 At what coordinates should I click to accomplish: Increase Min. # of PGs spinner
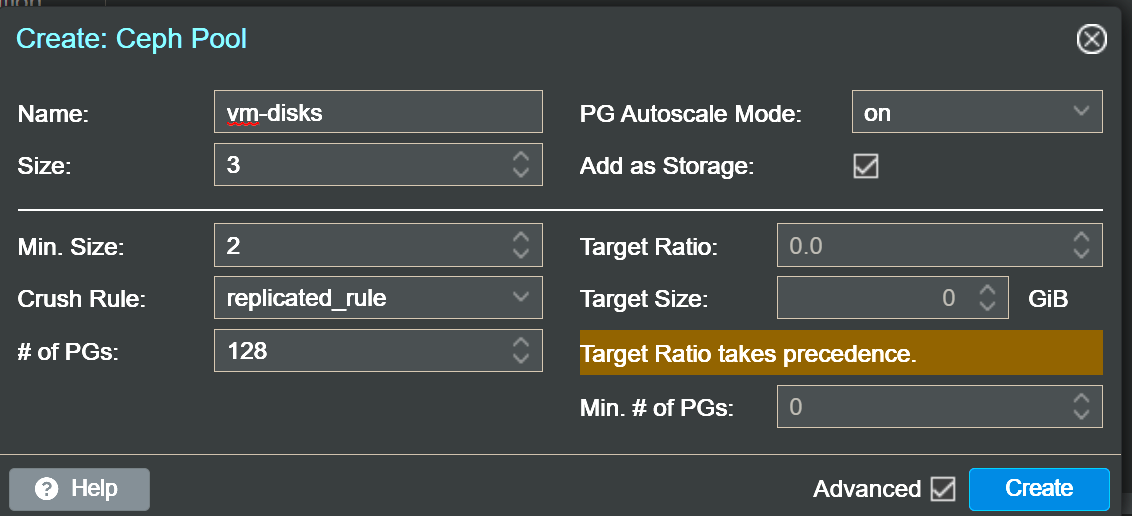pyautogui.click(x=1081, y=399)
